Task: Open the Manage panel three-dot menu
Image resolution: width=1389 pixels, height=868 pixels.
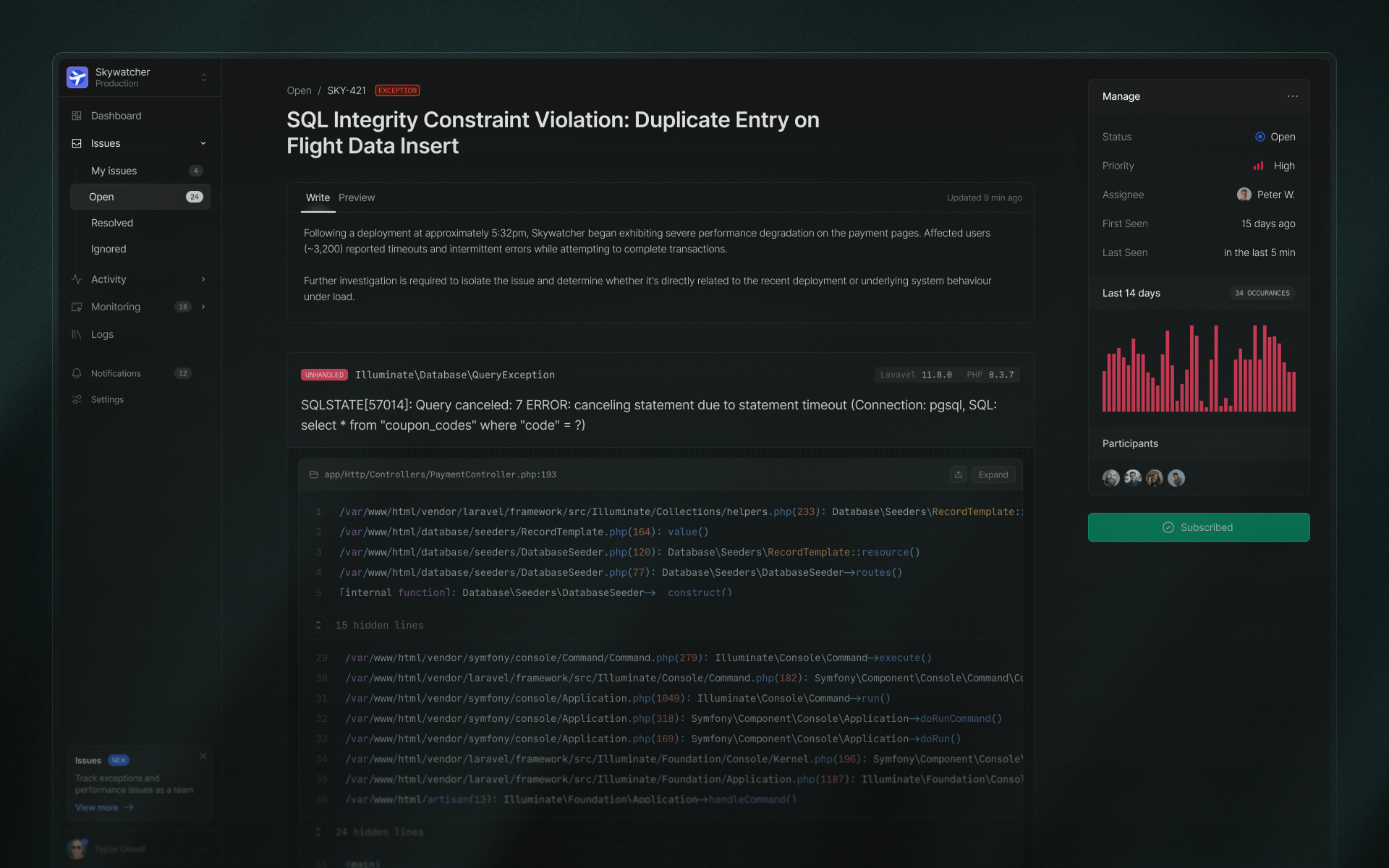Action: [x=1292, y=96]
